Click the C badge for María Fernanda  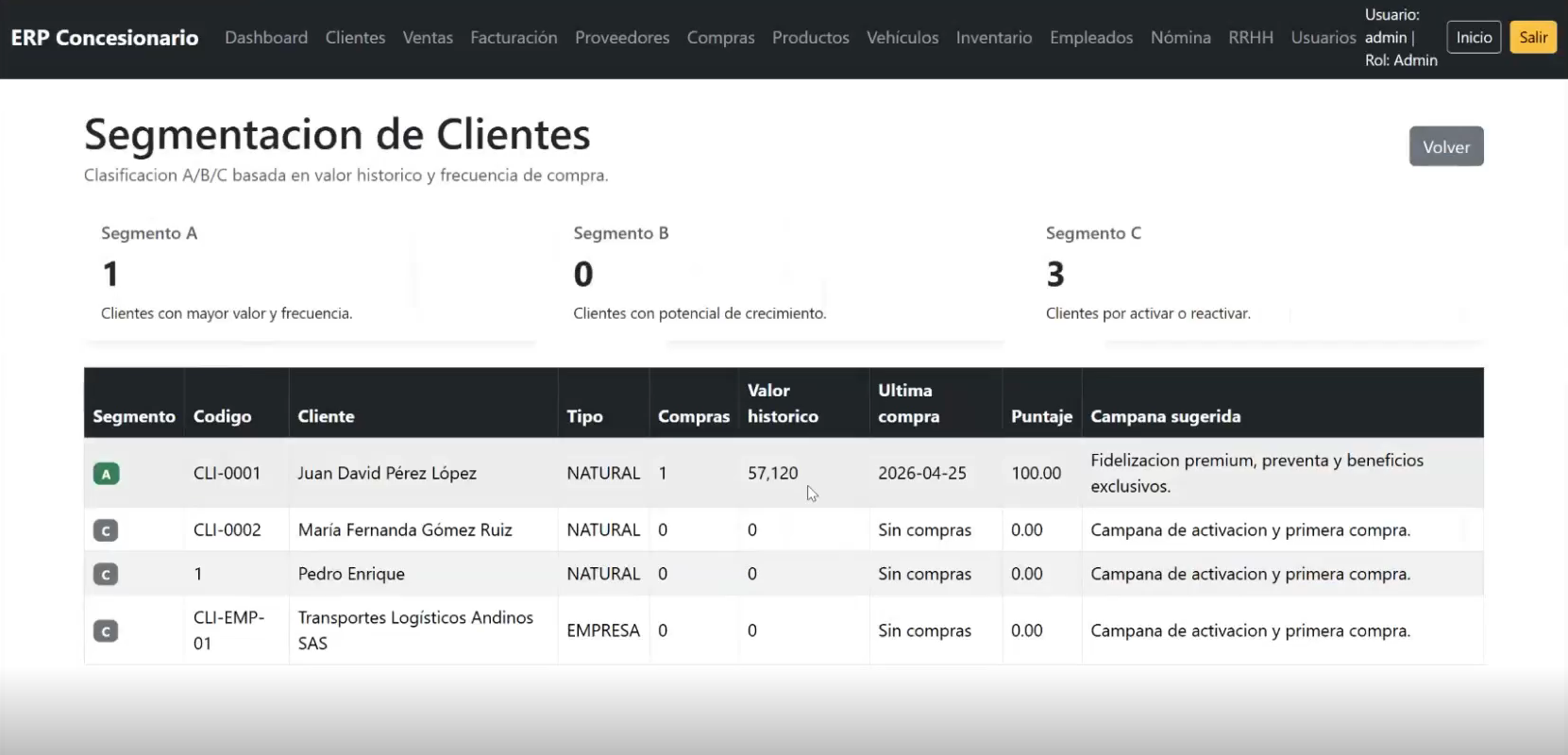(x=106, y=530)
